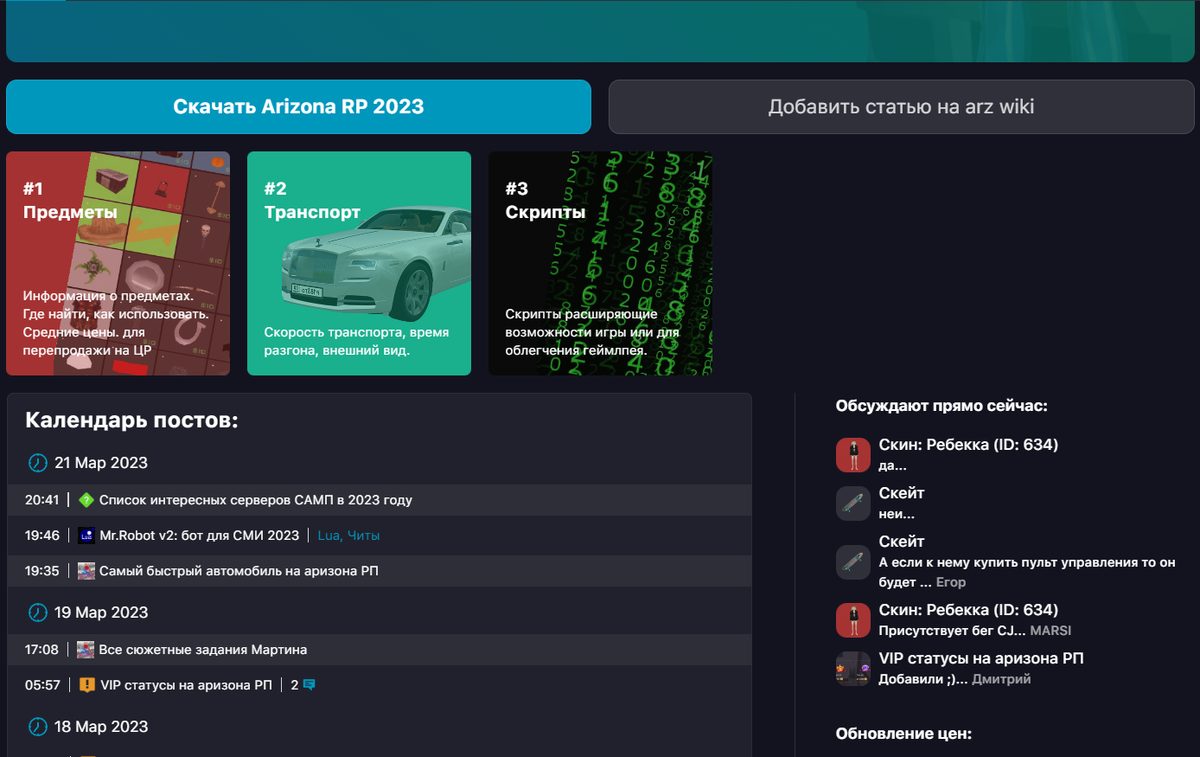Click the 'Добавили ;)...' comment text
Screen dimensions: 1200x757
click(923, 679)
